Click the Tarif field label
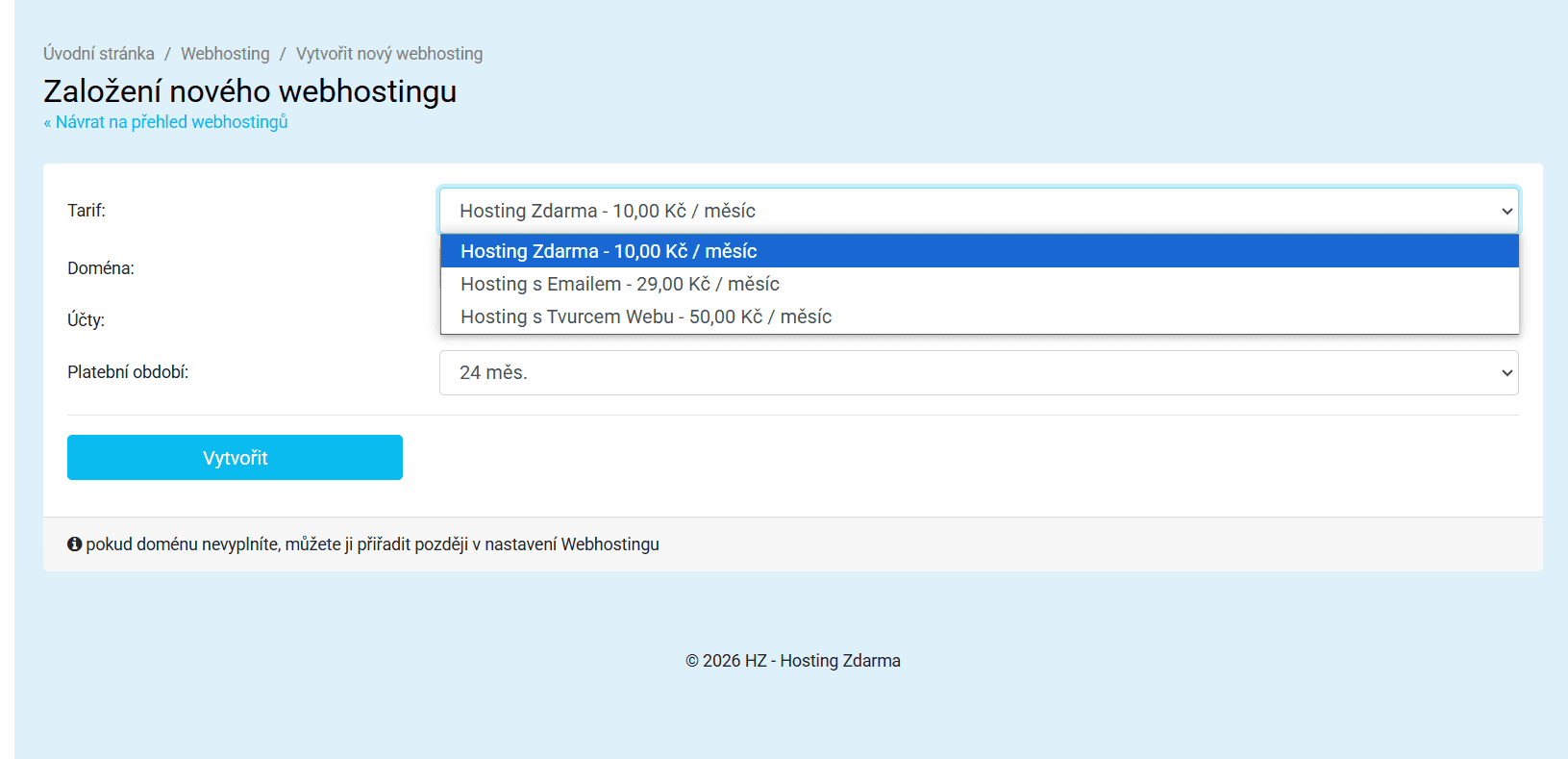Viewport: 1568px width, 759px height. pyautogui.click(x=87, y=211)
